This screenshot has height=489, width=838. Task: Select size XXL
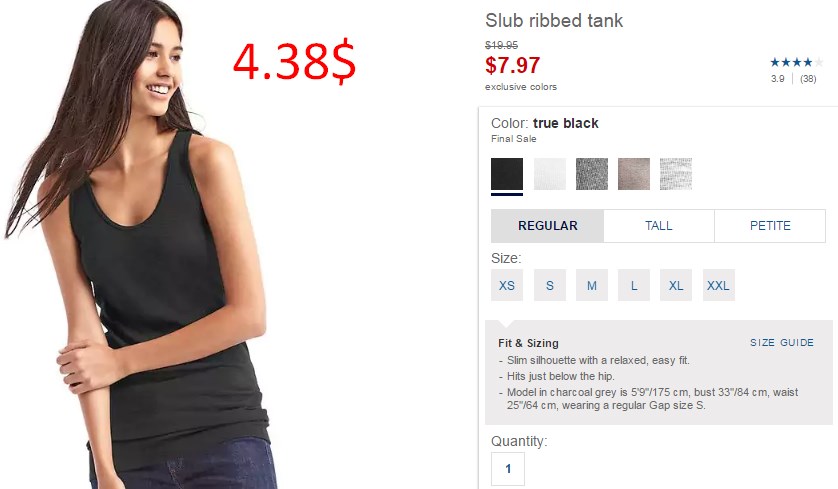tap(718, 285)
